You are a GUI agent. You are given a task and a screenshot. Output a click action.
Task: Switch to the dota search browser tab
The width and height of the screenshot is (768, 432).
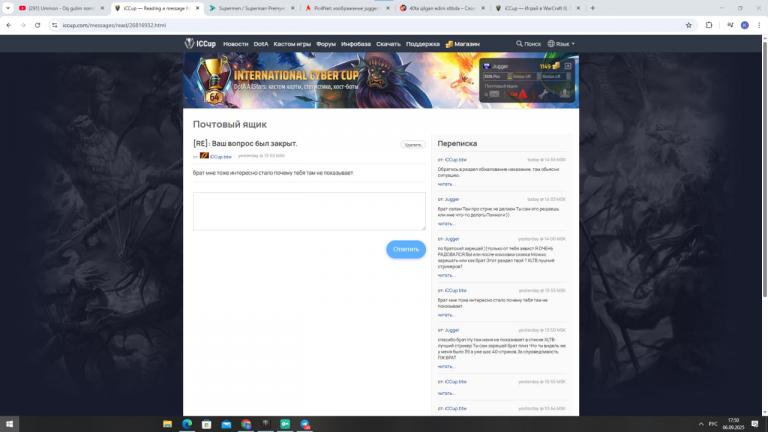pyautogui.click(x=442, y=8)
